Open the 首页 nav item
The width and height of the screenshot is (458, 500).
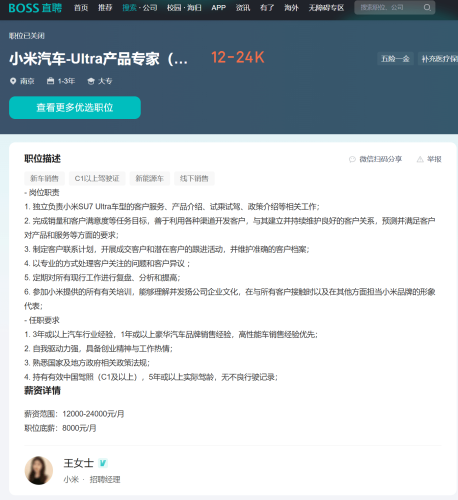click(81, 8)
